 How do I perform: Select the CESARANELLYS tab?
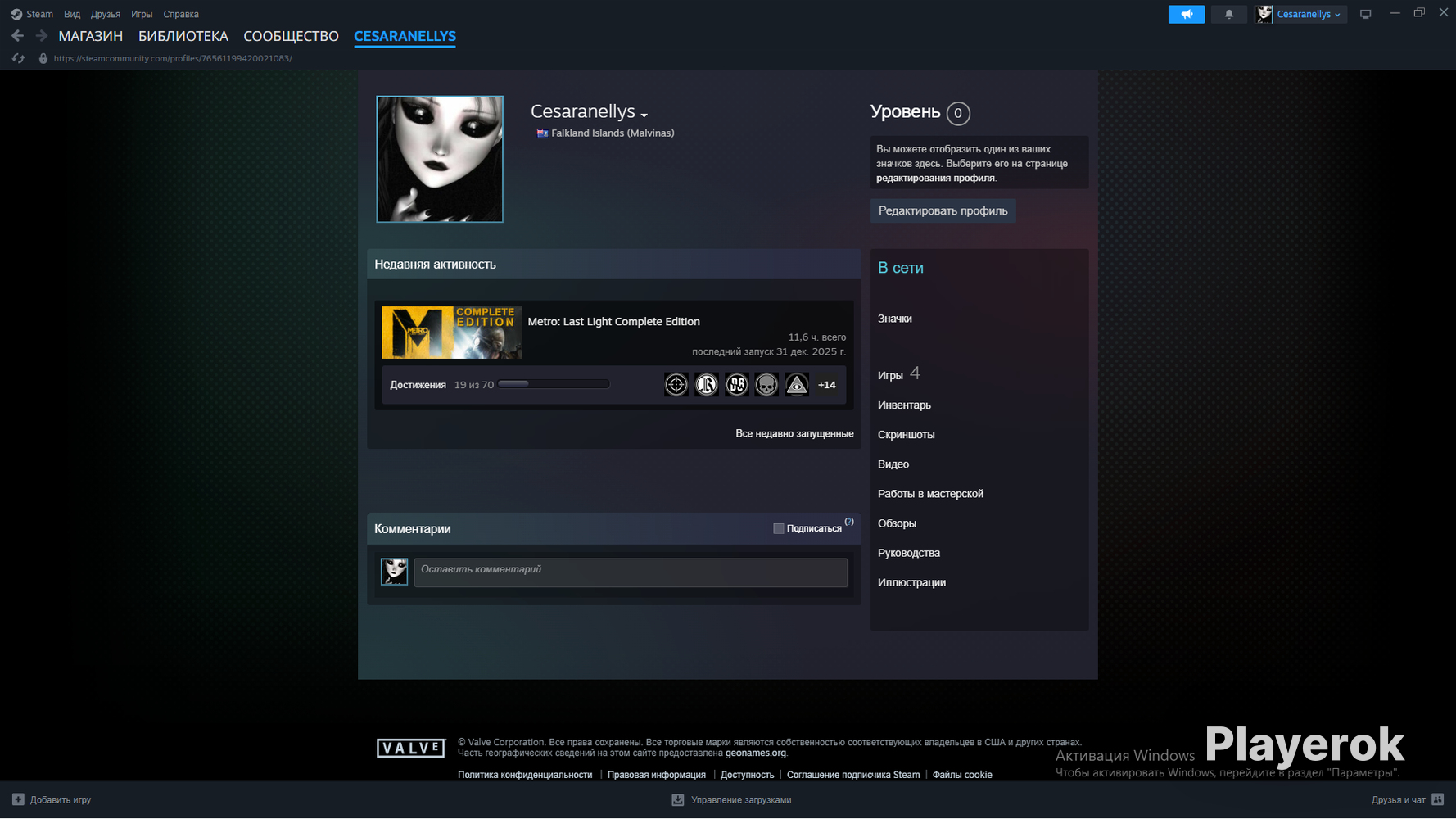pyautogui.click(x=405, y=36)
